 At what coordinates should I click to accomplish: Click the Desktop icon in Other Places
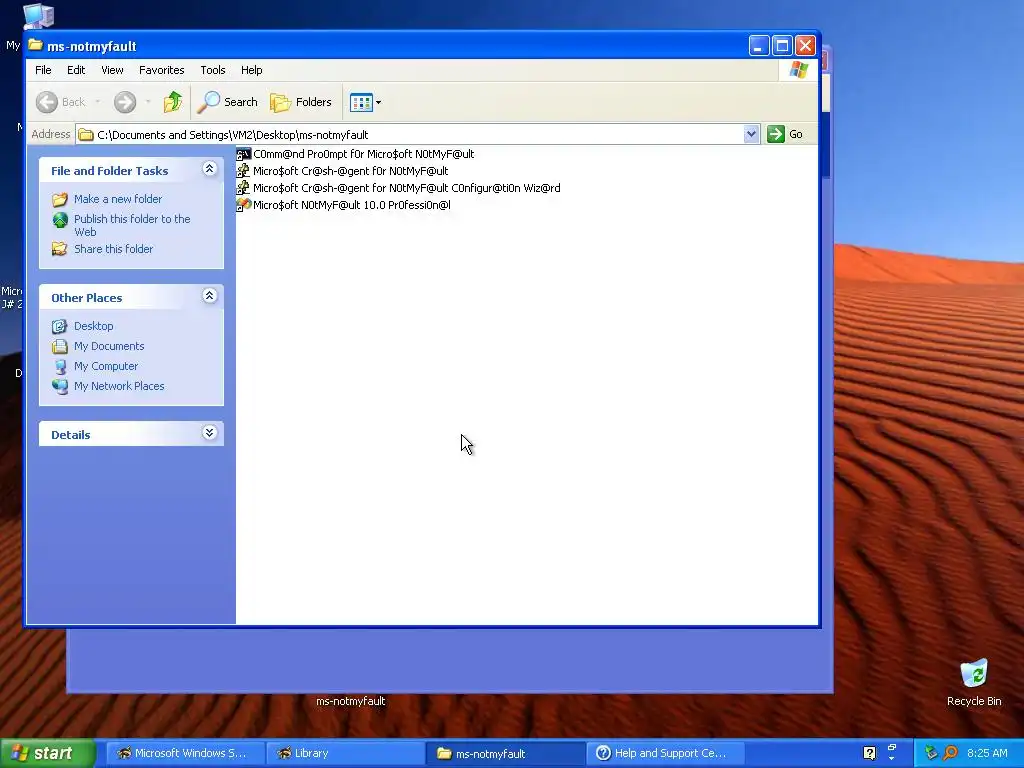point(60,326)
